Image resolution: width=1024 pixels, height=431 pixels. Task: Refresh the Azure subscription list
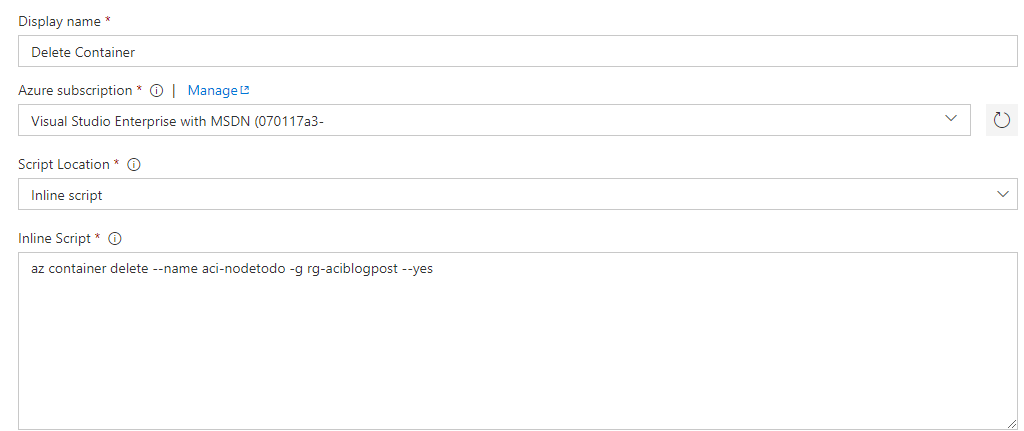tap(1001, 120)
